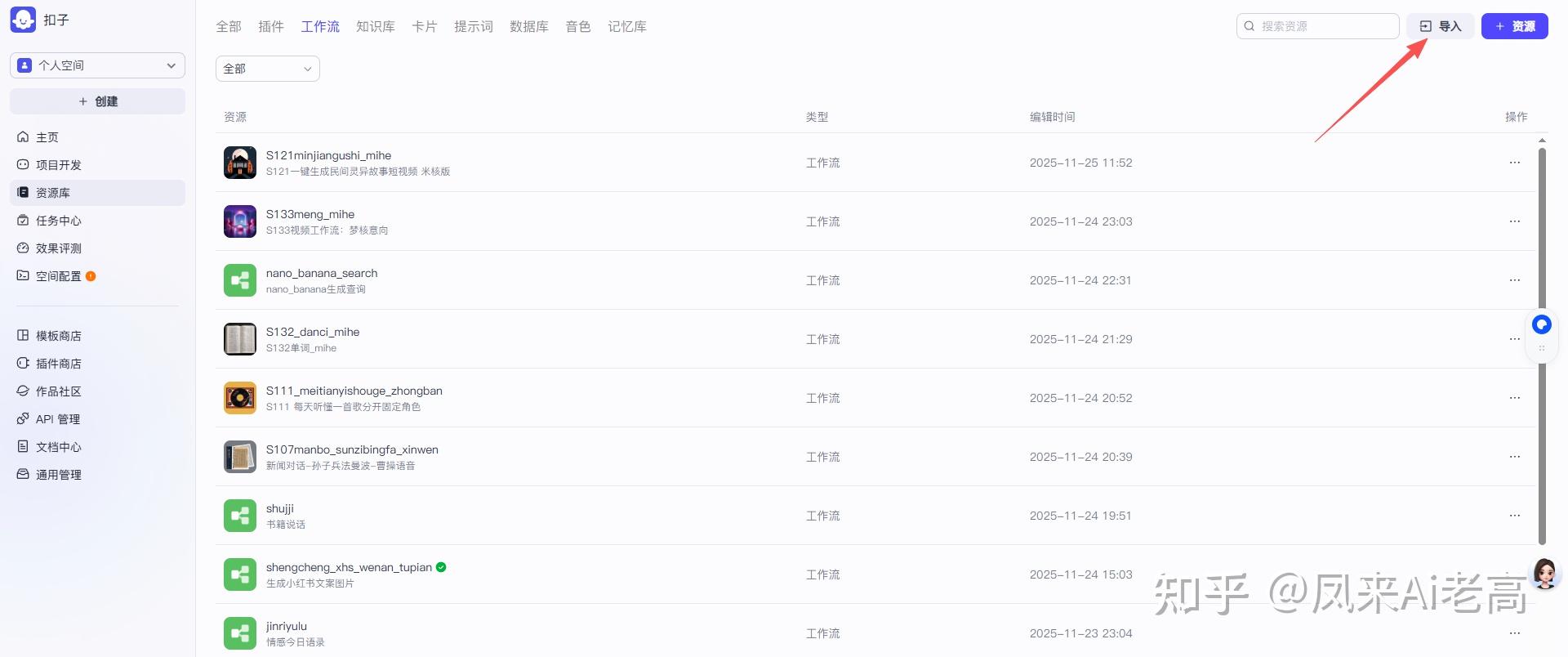Open API 管理 in sidebar
This screenshot has height=657, width=1568.
click(x=57, y=419)
